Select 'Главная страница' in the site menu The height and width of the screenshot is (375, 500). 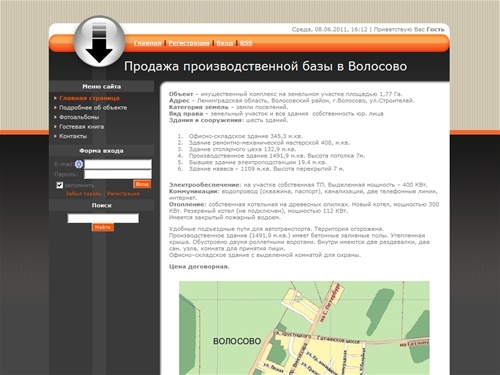tap(89, 98)
